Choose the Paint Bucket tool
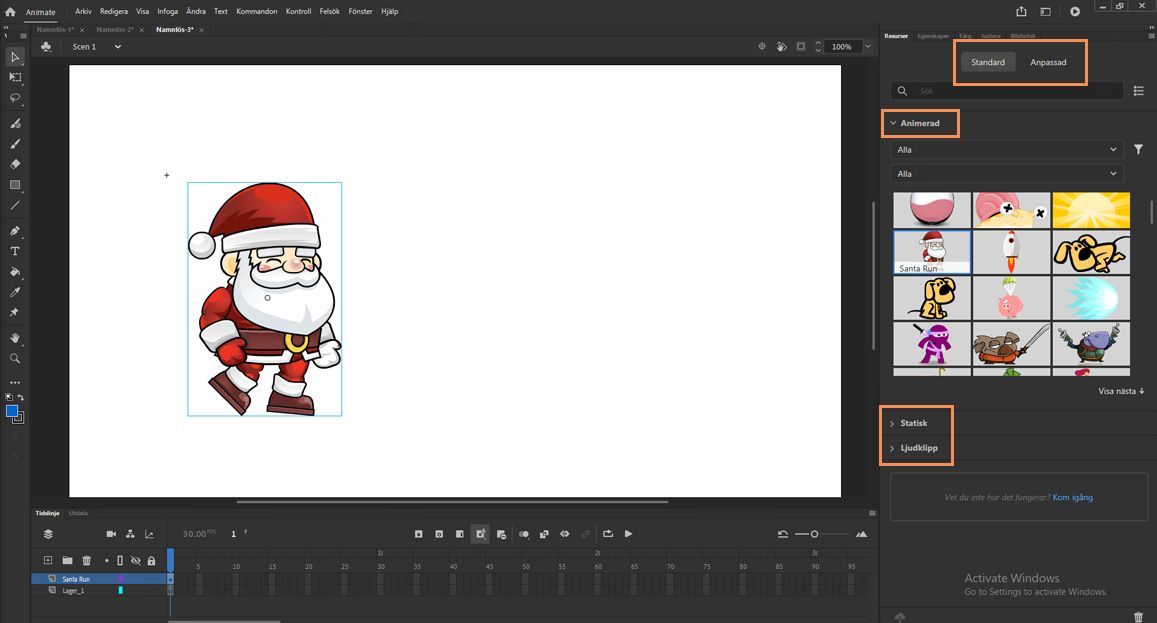1157x623 pixels. coord(15,272)
